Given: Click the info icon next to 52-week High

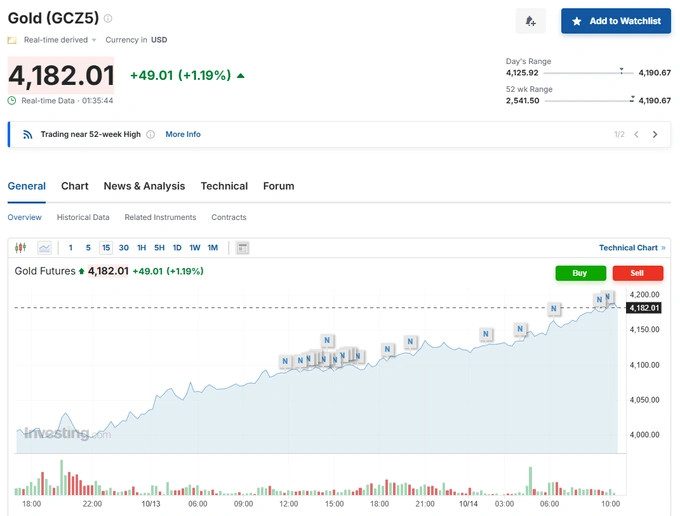Looking at the screenshot, I should tap(150, 134).
